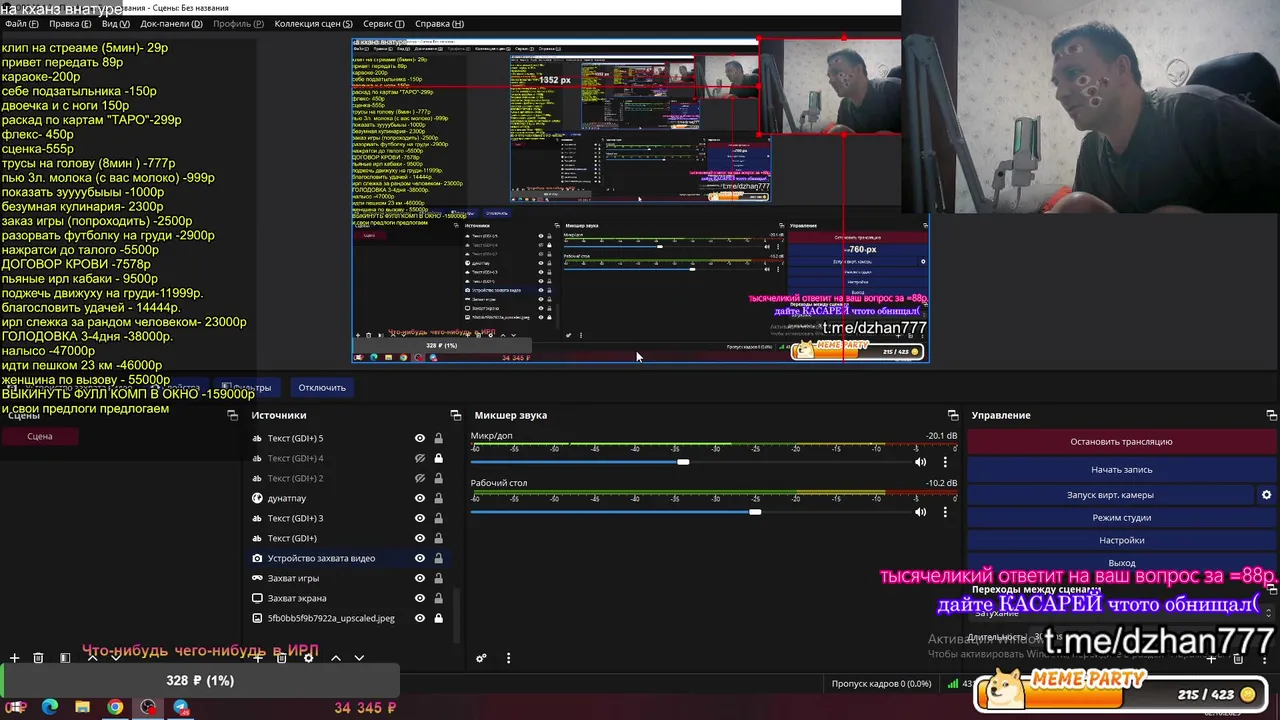Toggle lock on дунатпау source

click(x=438, y=498)
